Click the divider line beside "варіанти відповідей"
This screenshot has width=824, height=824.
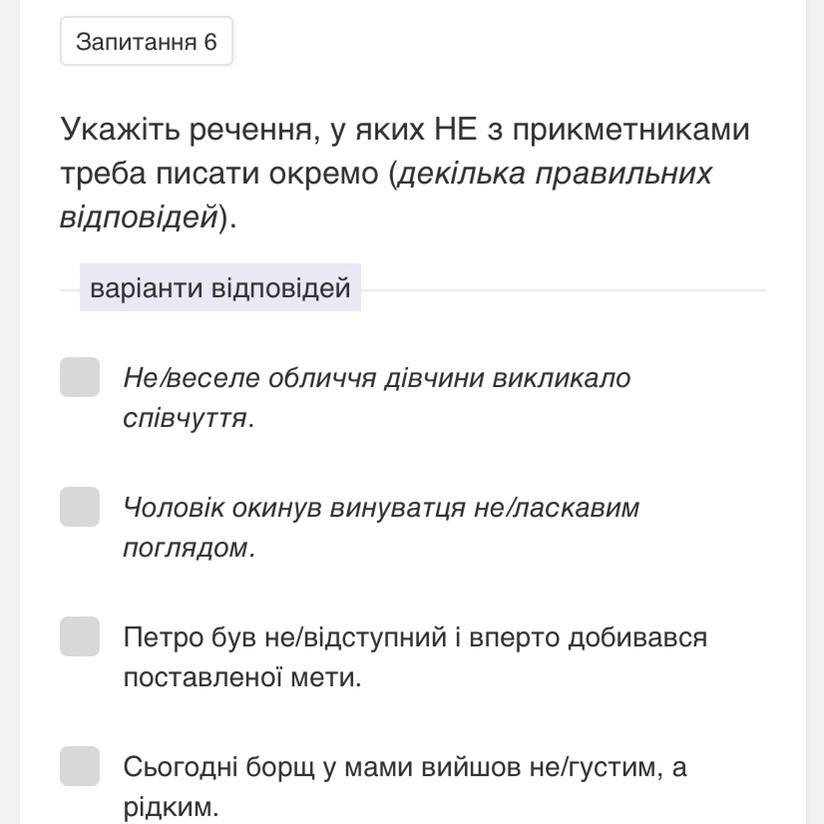[563, 290]
